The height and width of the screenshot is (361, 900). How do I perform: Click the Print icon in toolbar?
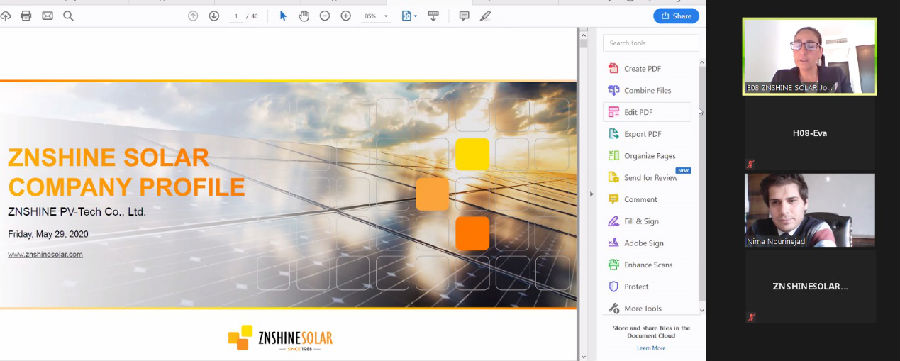pyautogui.click(x=26, y=16)
